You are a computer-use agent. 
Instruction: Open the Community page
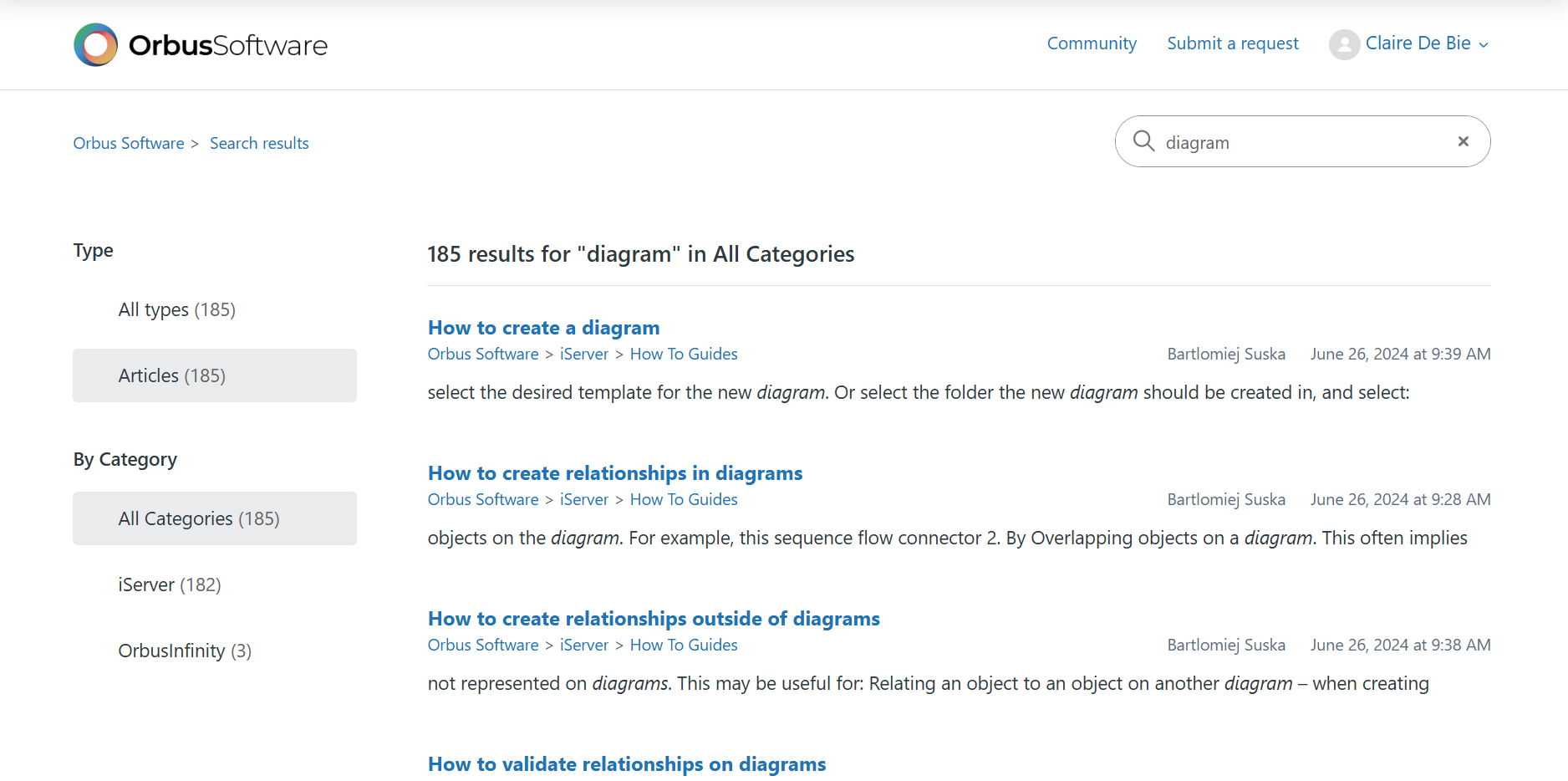[1091, 43]
